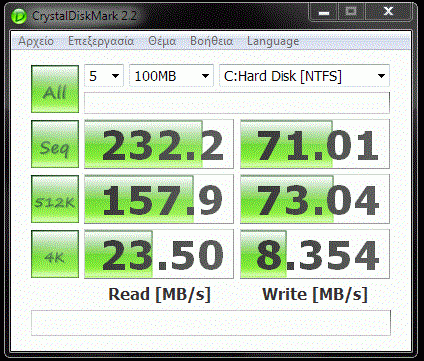The width and height of the screenshot is (424, 361).
Task: Click the Write [MB/s] column label
Action: [315, 294]
